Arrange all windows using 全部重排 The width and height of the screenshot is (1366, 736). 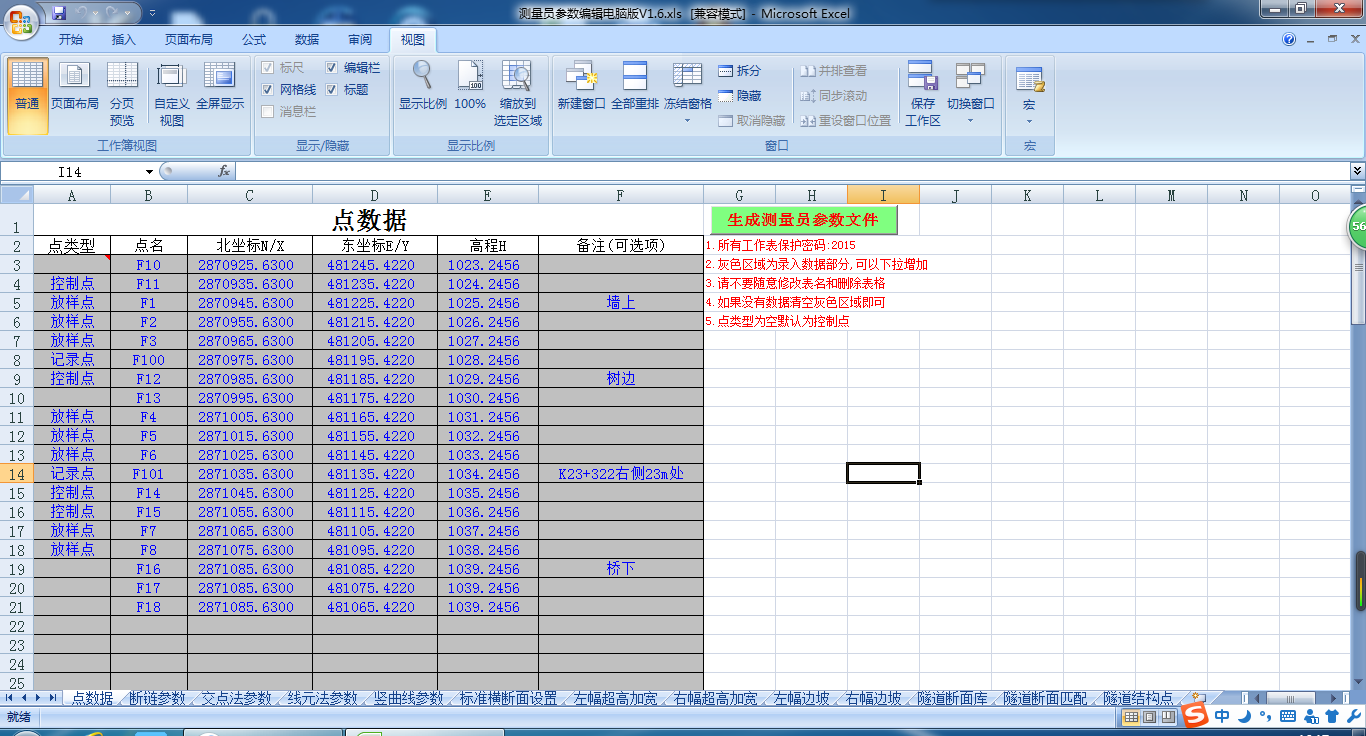click(634, 88)
